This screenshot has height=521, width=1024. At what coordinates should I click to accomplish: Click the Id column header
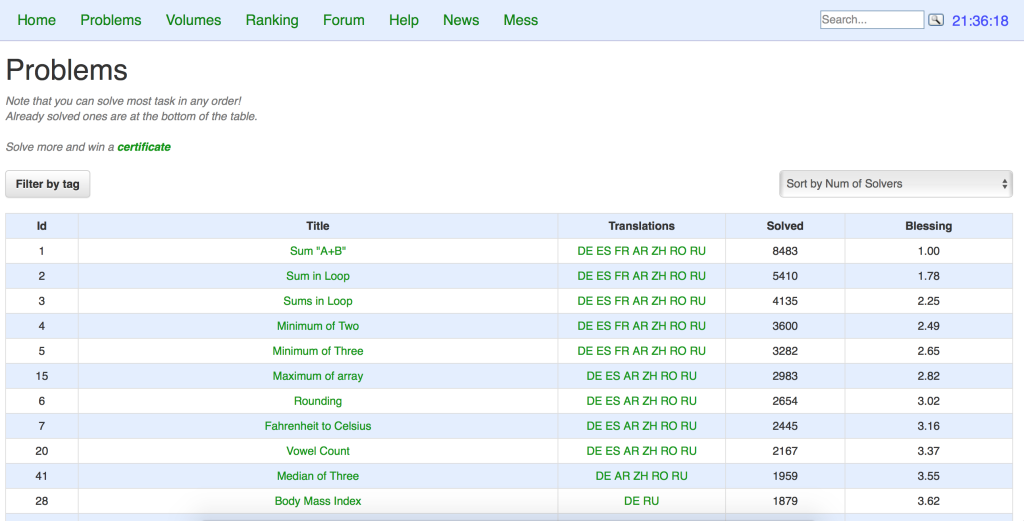[x=42, y=226]
